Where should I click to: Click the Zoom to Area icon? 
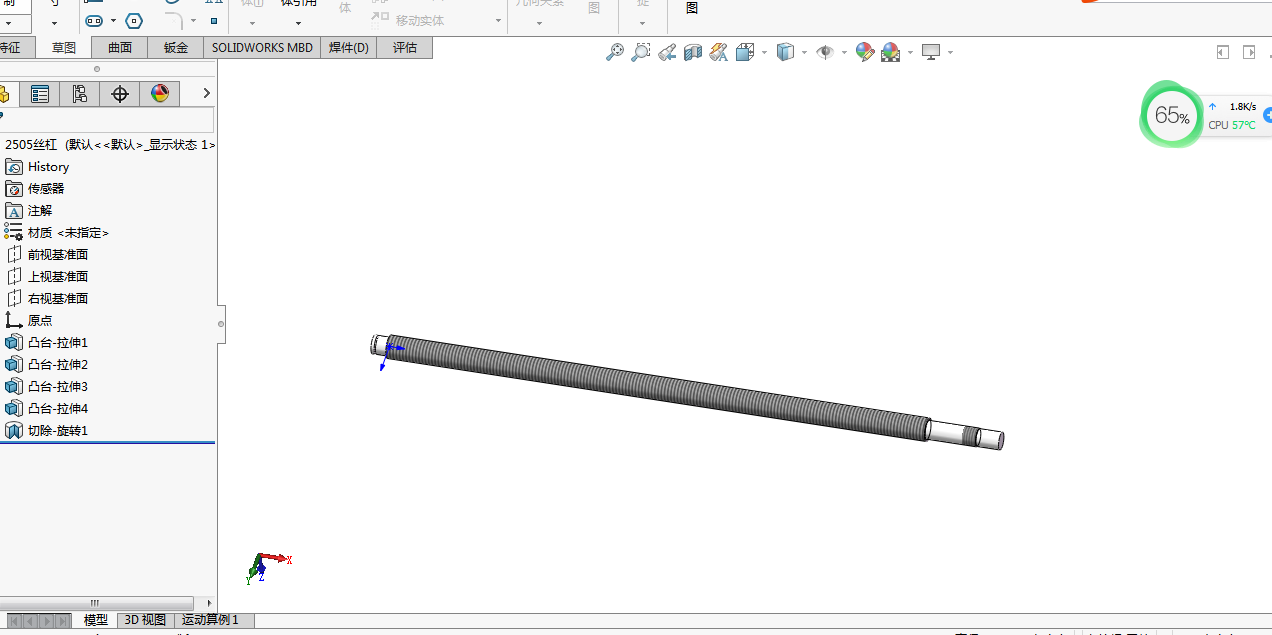pos(641,52)
